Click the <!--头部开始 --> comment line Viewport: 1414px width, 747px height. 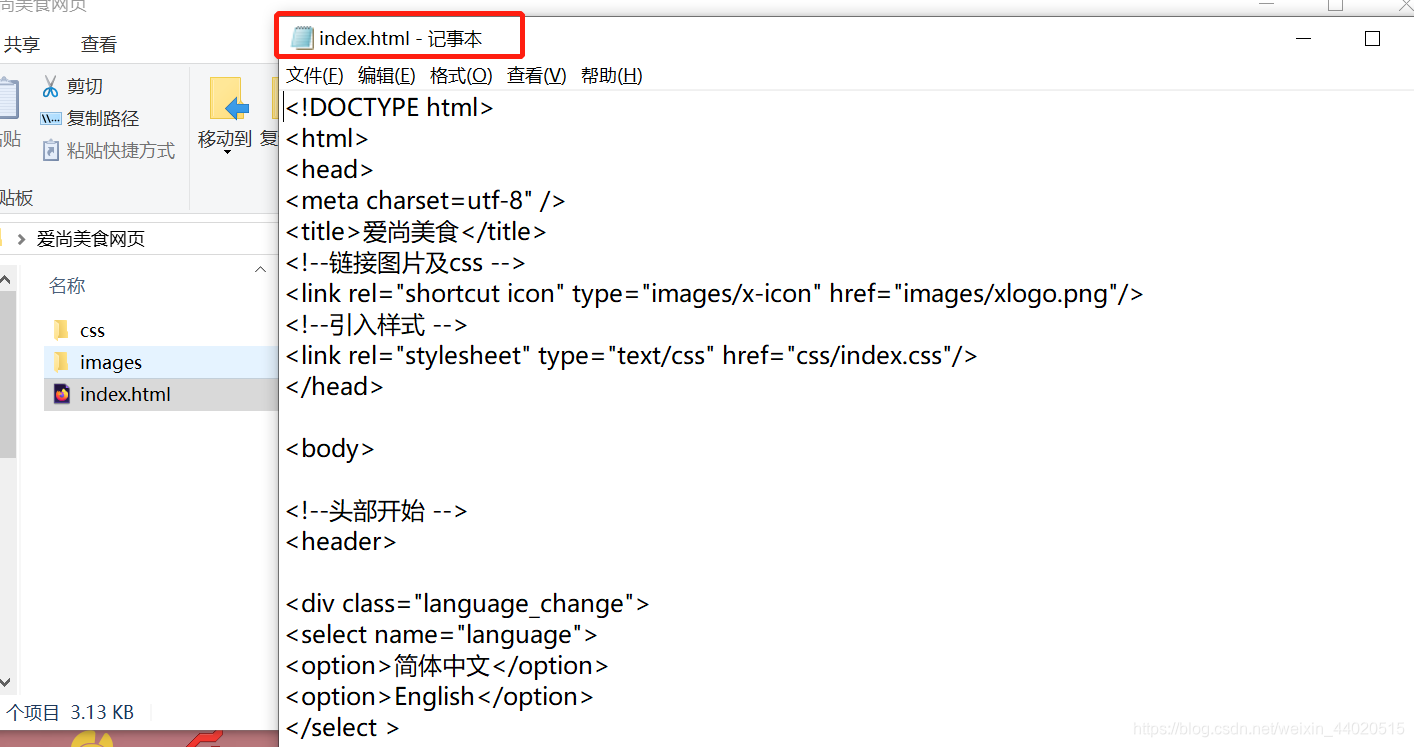click(376, 511)
